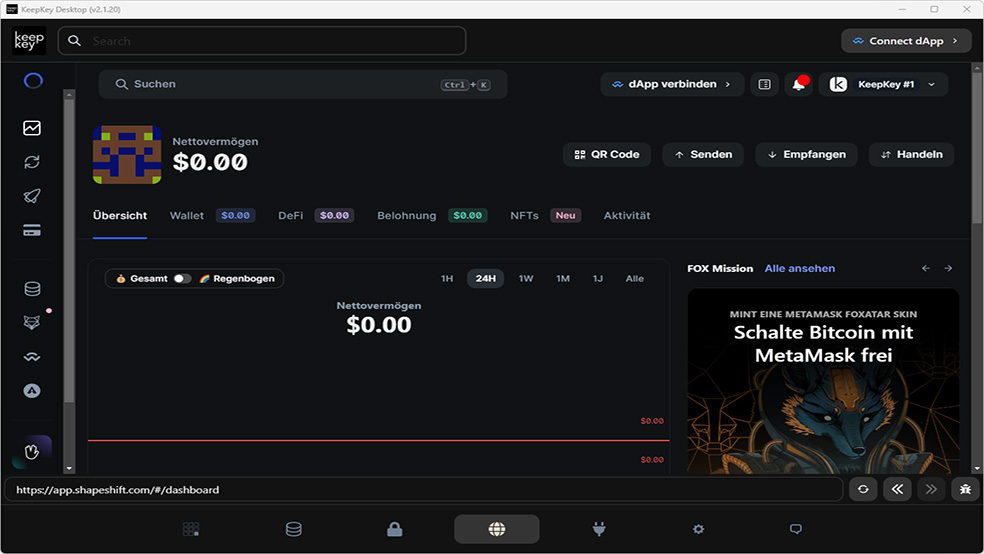
Task: Click the main page vertical scrollbar
Action: [x=976, y=147]
